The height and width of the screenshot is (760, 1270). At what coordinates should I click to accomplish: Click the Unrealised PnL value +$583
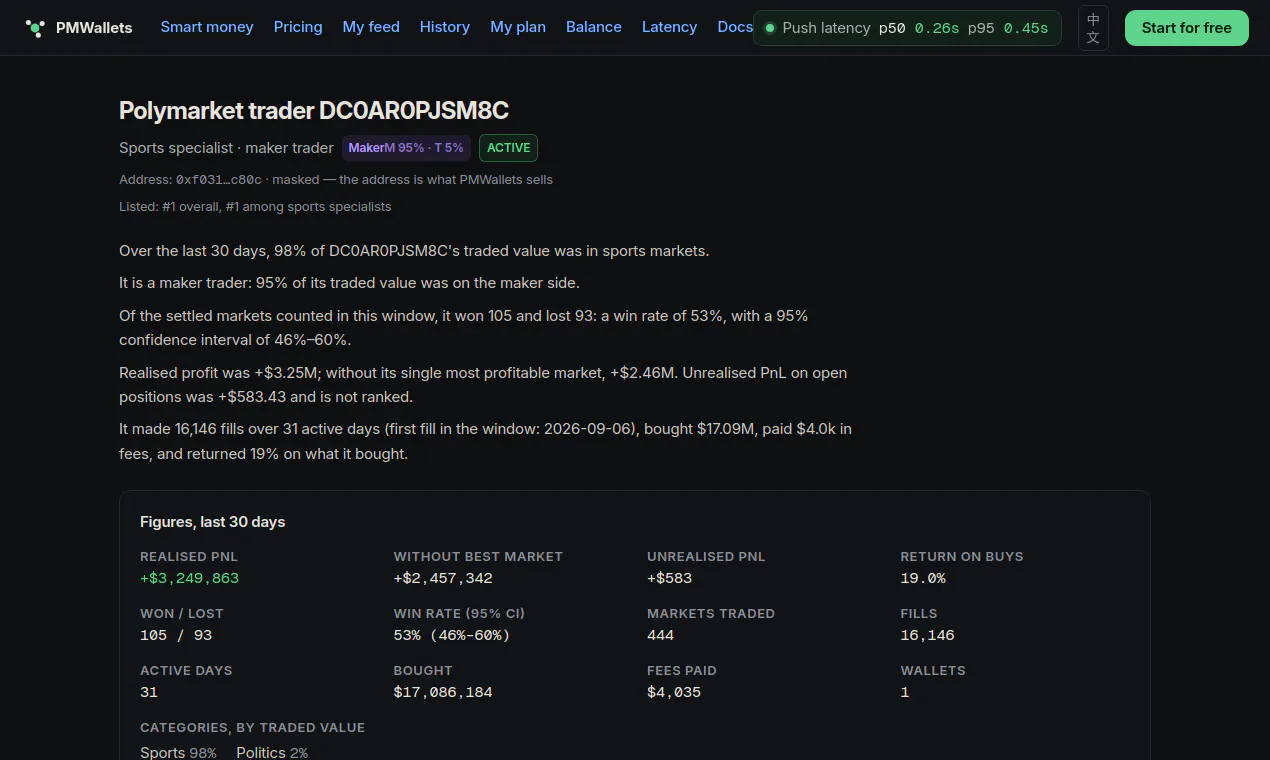point(669,578)
